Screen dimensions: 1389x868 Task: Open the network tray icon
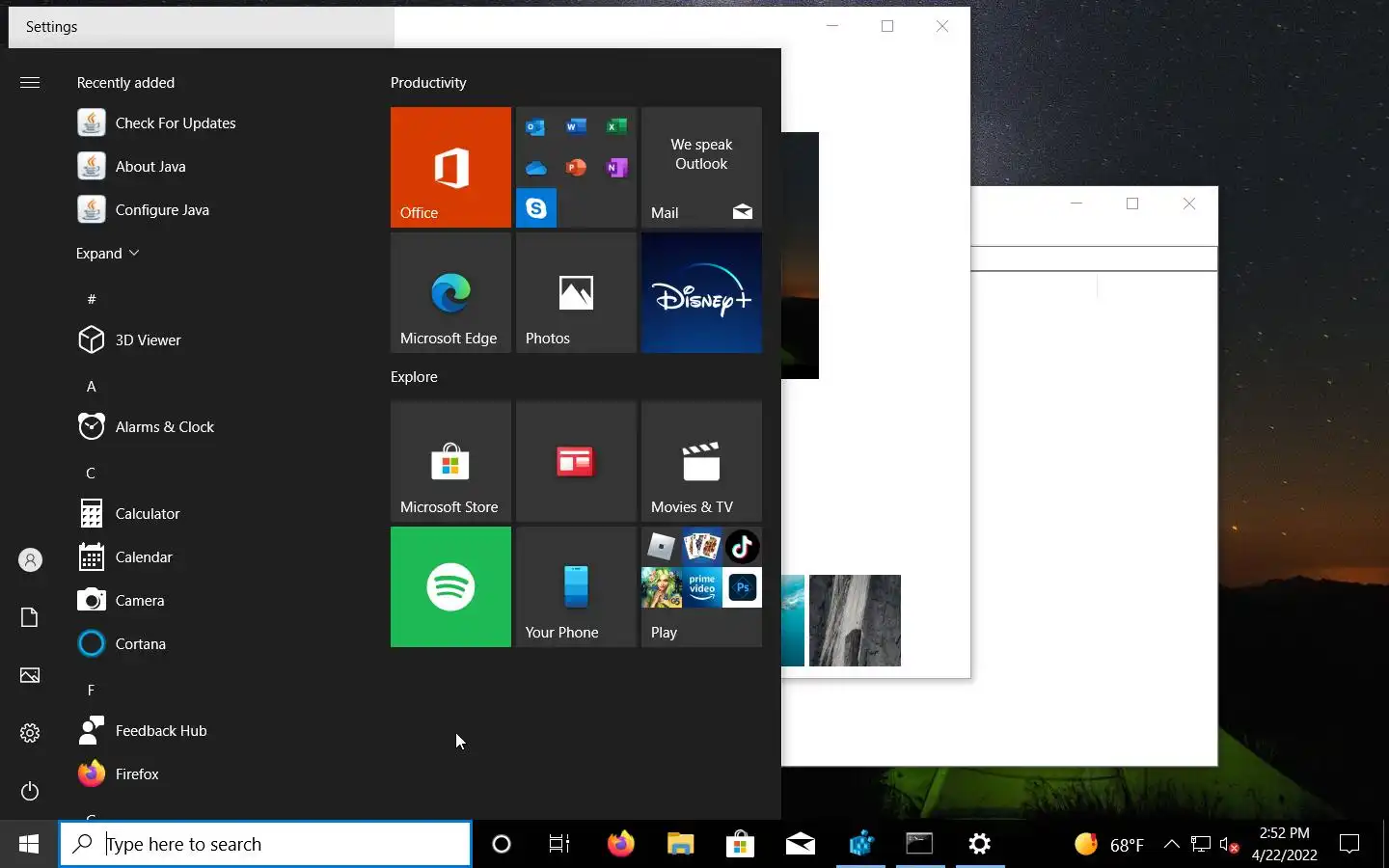(x=1201, y=845)
